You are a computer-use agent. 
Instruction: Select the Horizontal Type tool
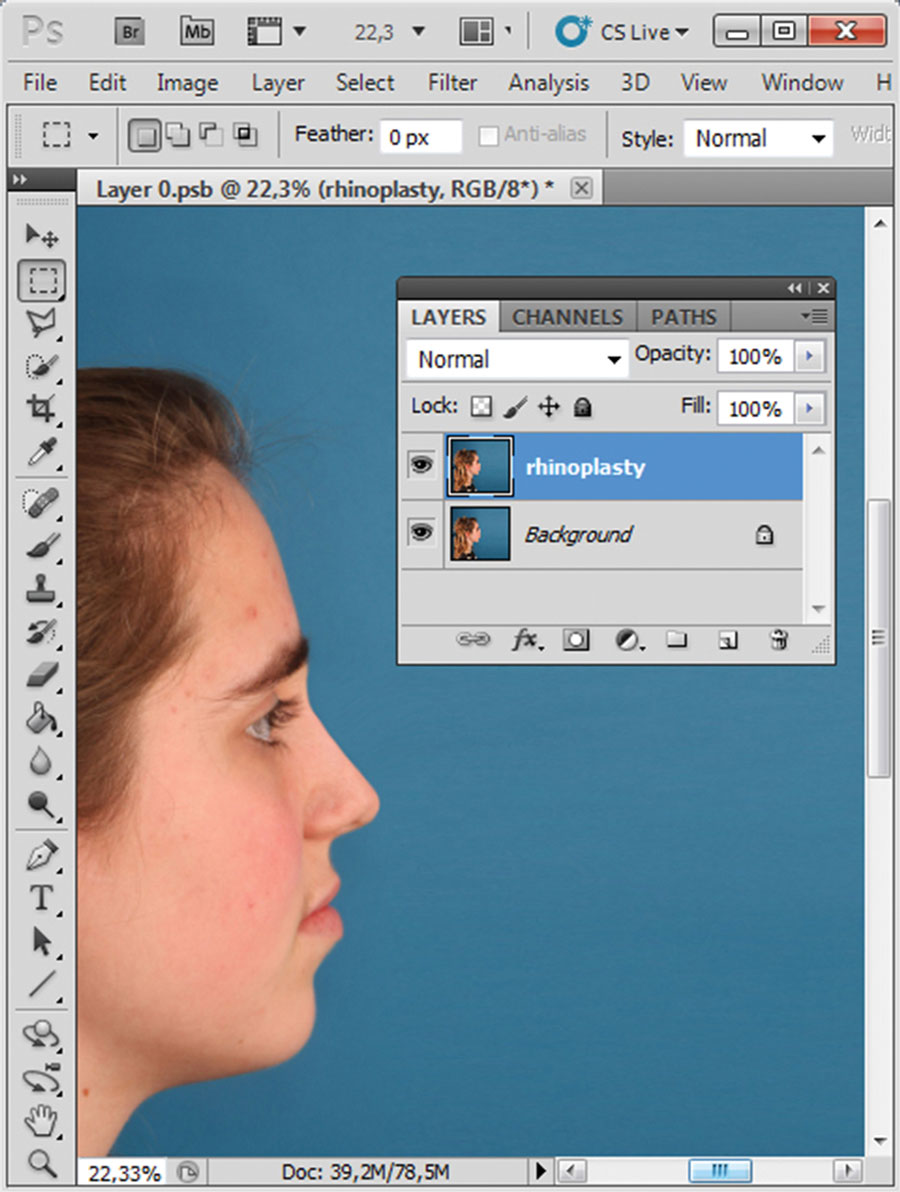click(x=41, y=898)
